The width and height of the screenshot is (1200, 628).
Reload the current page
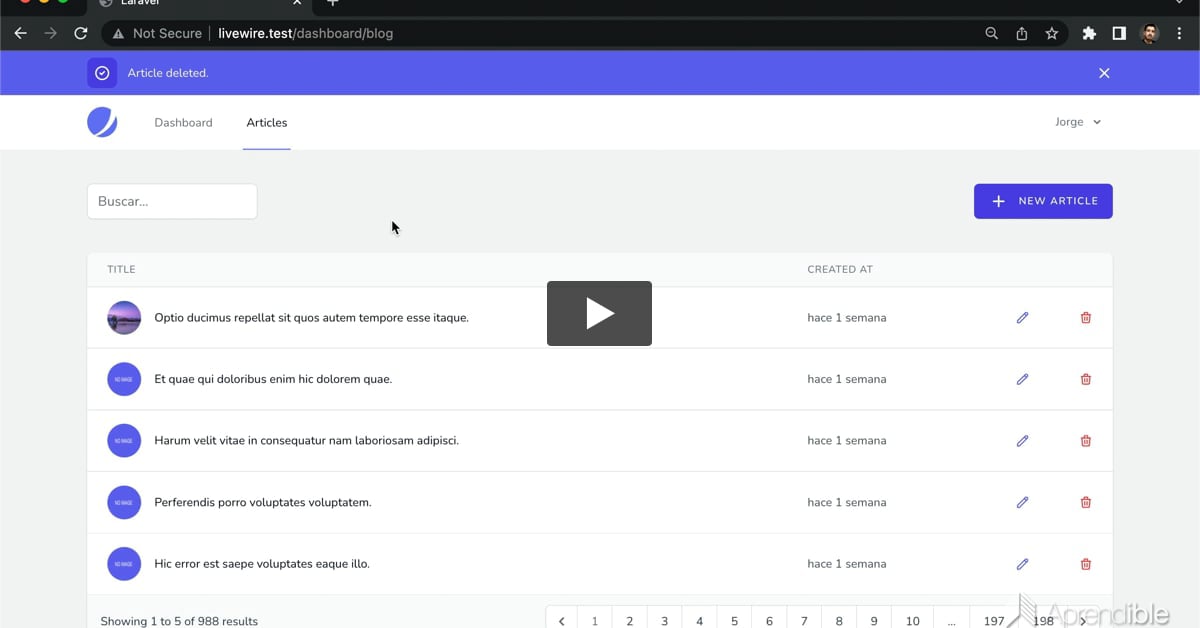tap(81, 33)
